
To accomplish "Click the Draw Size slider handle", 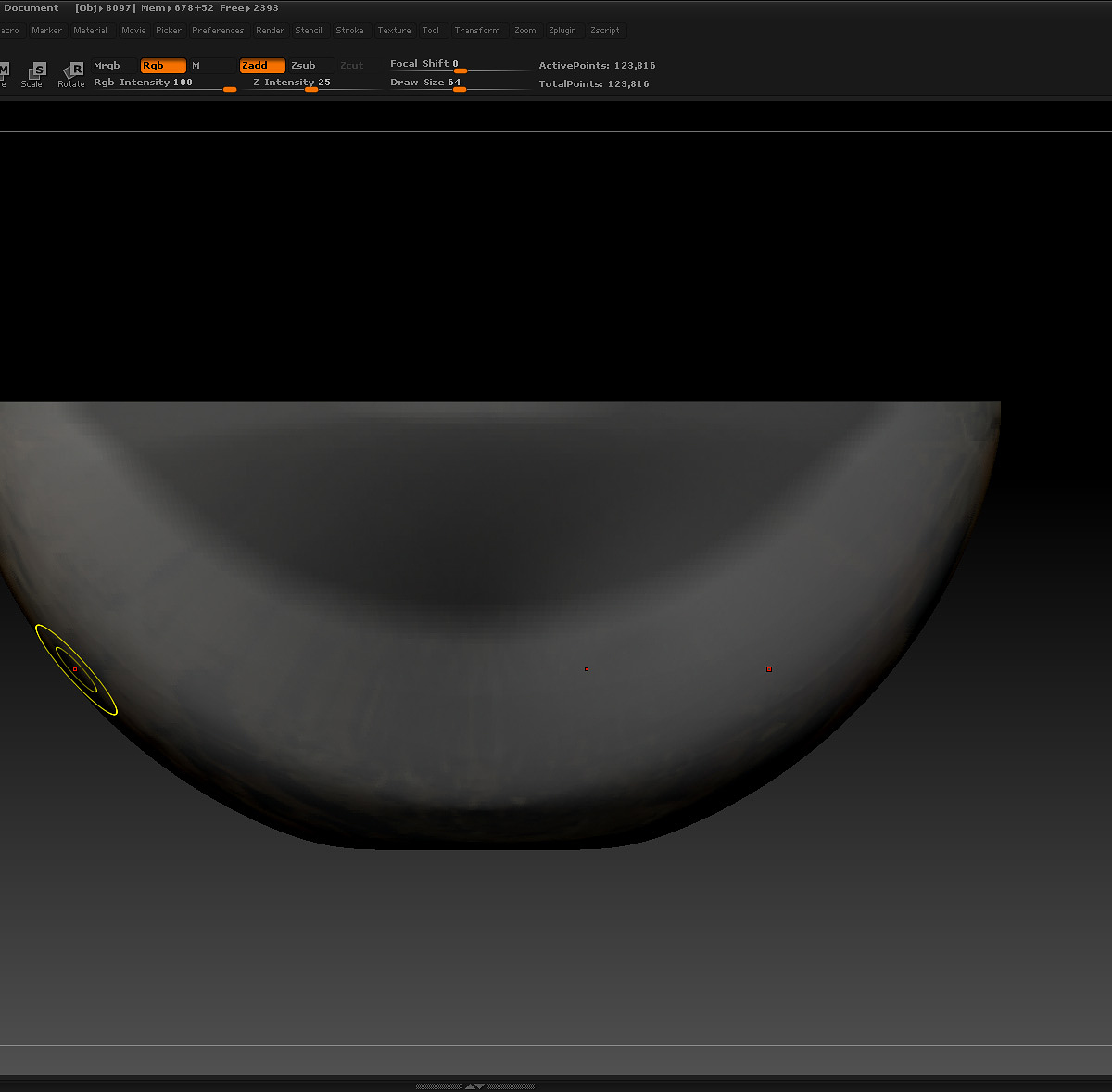I will [x=461, y=89].
